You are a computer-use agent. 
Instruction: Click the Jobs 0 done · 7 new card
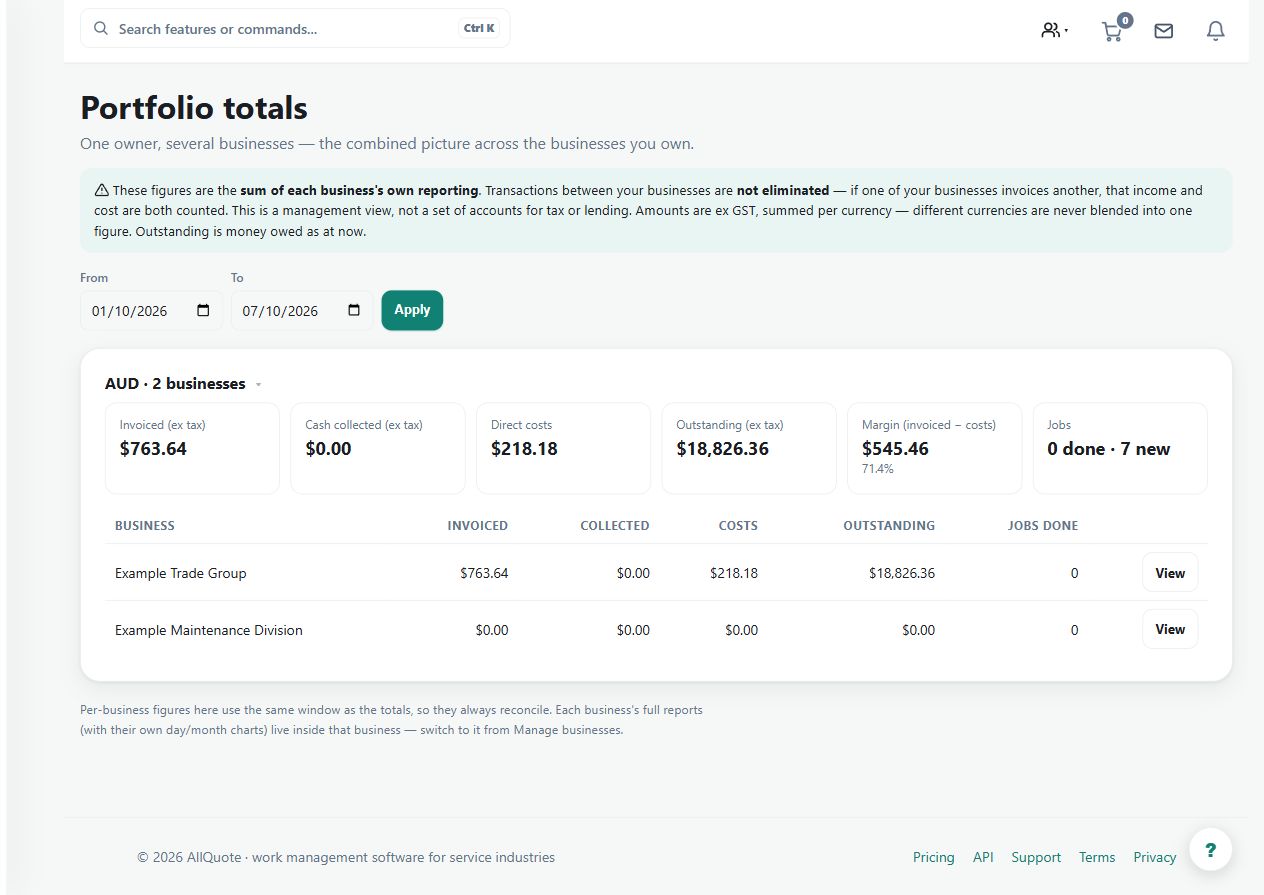pos(1120,448)
